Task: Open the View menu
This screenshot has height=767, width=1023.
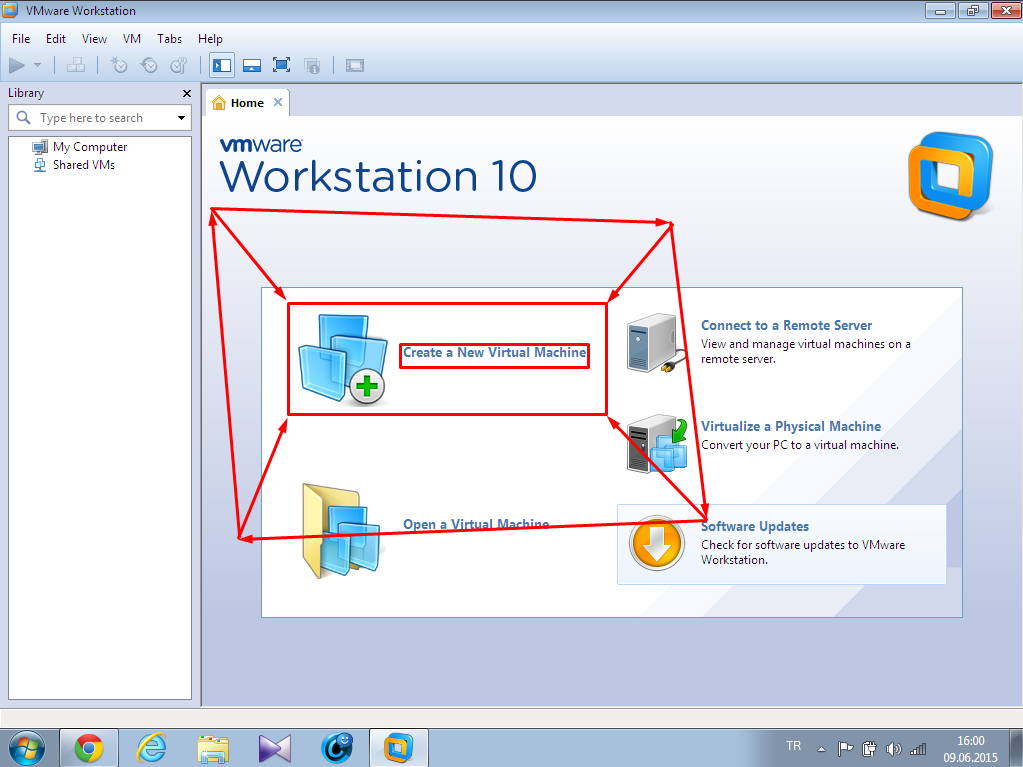Action: coord(94,39)
